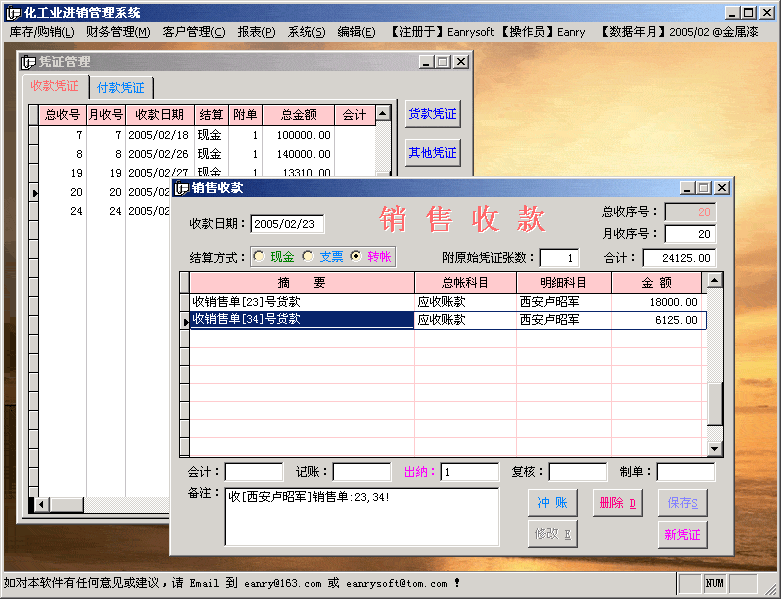Click the 总收序号 field

pos(690,212)
